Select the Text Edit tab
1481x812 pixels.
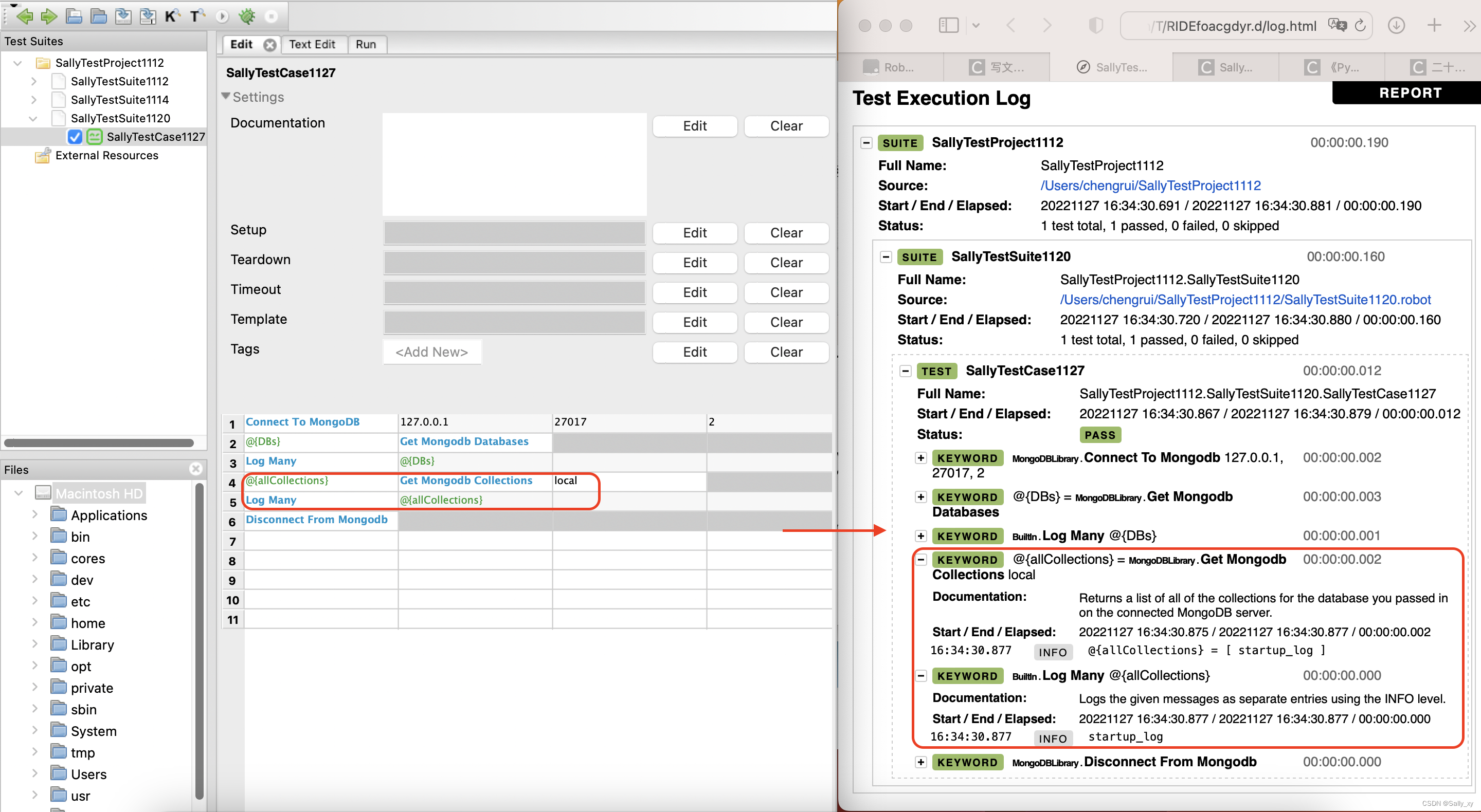pyautogui.click(x=312, y=44)
